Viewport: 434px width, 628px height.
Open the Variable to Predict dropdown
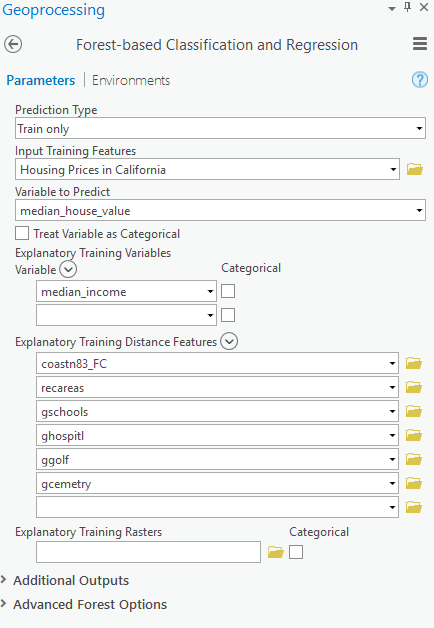tap(220, 210)
